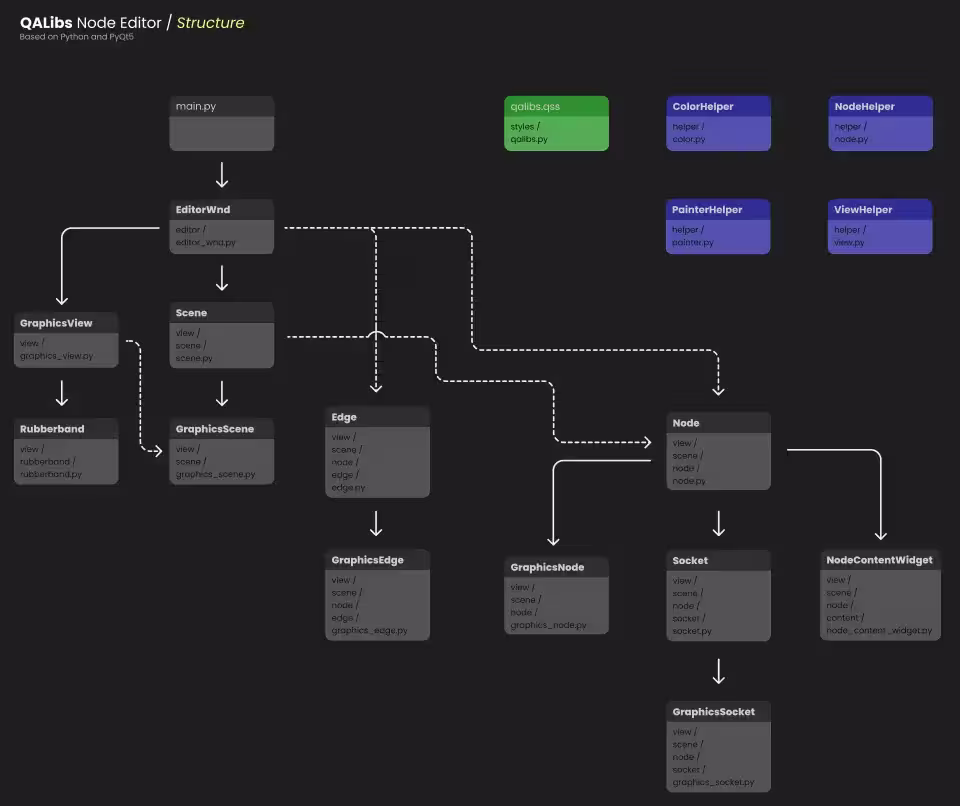Click the 'graphics_scene.py' file name
The image size is (960, 806).
click(216, 474)
